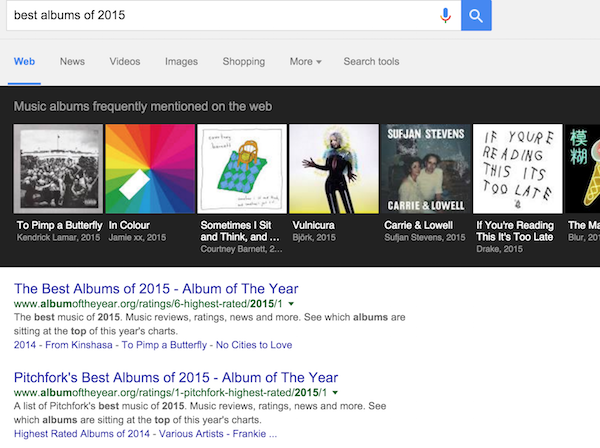
Task: Click the Vulnicura album title
Action: (313, 225)
